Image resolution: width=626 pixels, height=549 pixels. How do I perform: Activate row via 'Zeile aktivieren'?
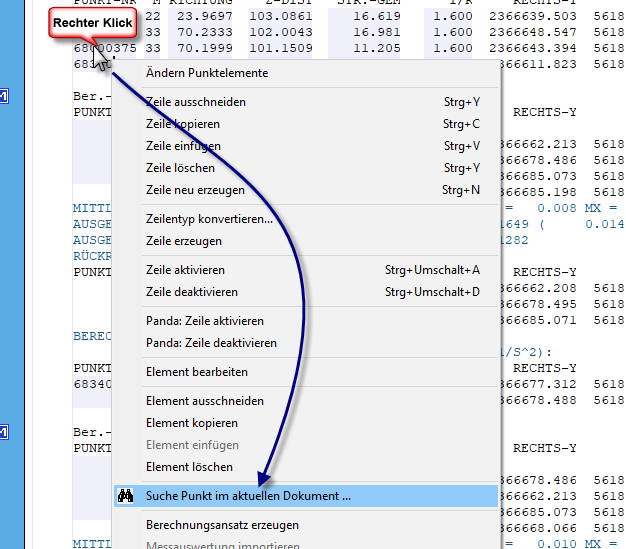point(185,270)
